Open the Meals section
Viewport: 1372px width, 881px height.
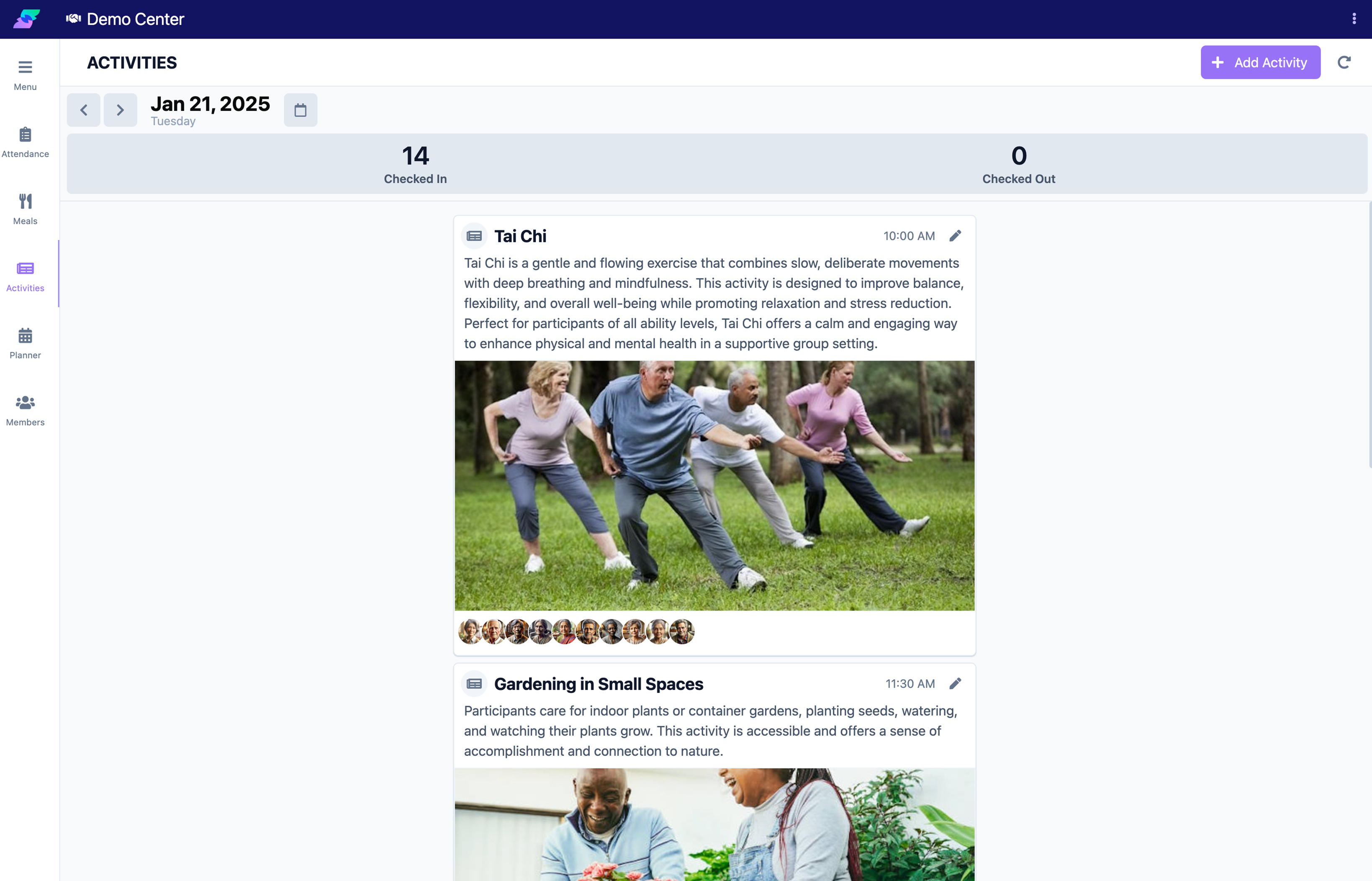click(25, 209)
